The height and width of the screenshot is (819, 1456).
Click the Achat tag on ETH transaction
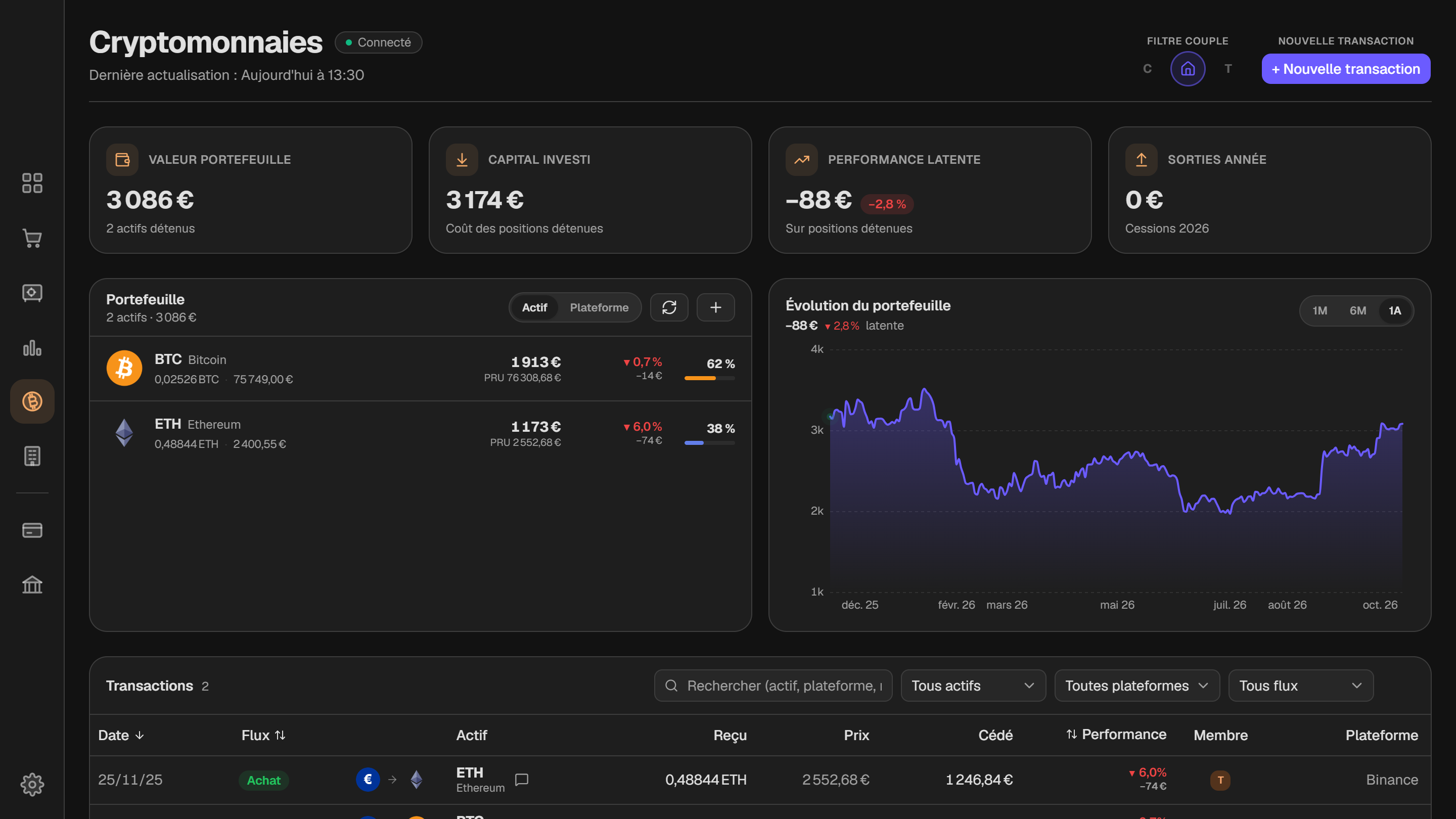point(263,780)
